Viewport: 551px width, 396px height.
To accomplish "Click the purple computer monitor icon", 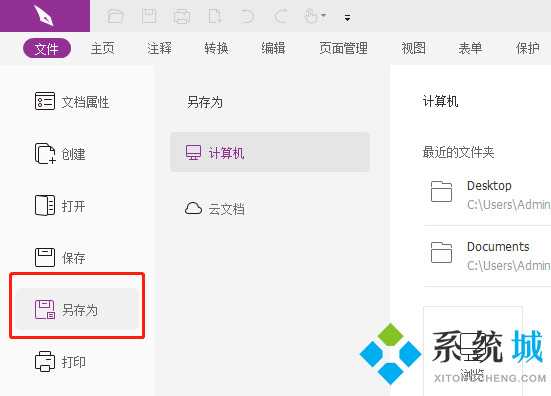I will [x=193, y=152].
